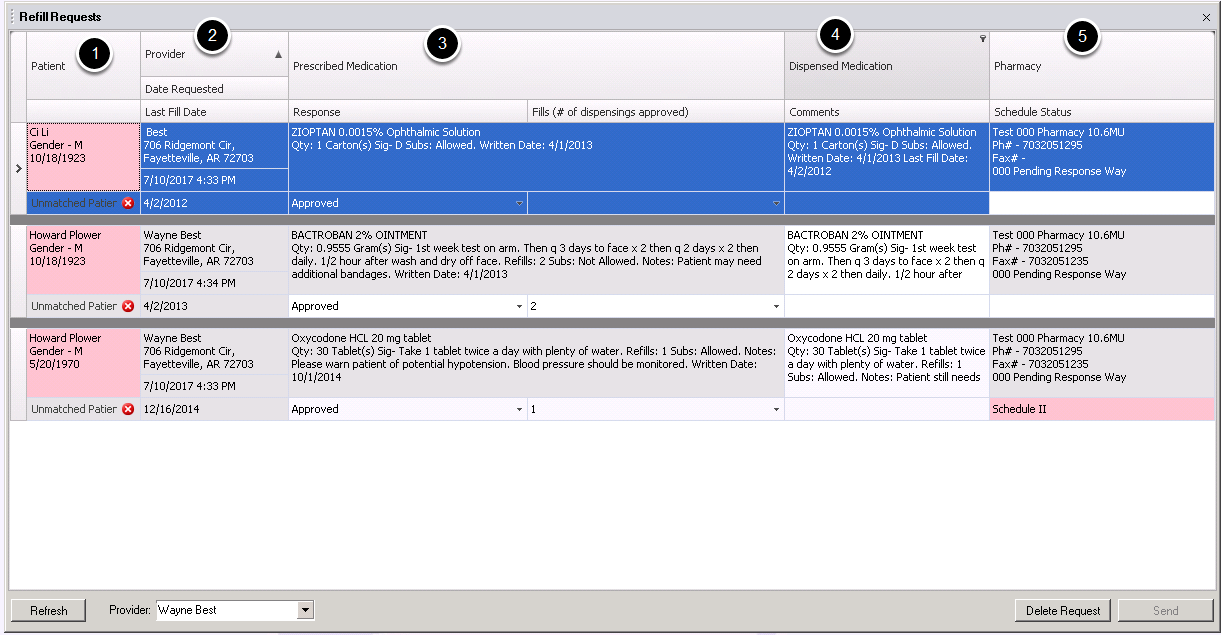Image resolution: width=1221 pixels, height=635 pixels.
Task: Click the sort arrow in the Provider header
Action: pyautogui.click(x=278, y=54)
